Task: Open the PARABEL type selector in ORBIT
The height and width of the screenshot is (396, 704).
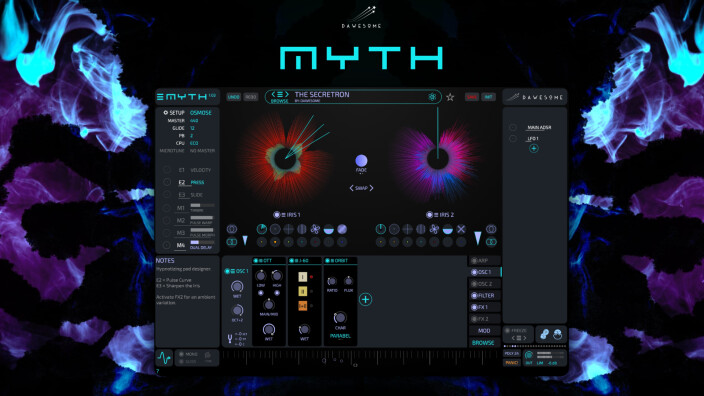Action: pyautogui.click(x=340, y=336)
